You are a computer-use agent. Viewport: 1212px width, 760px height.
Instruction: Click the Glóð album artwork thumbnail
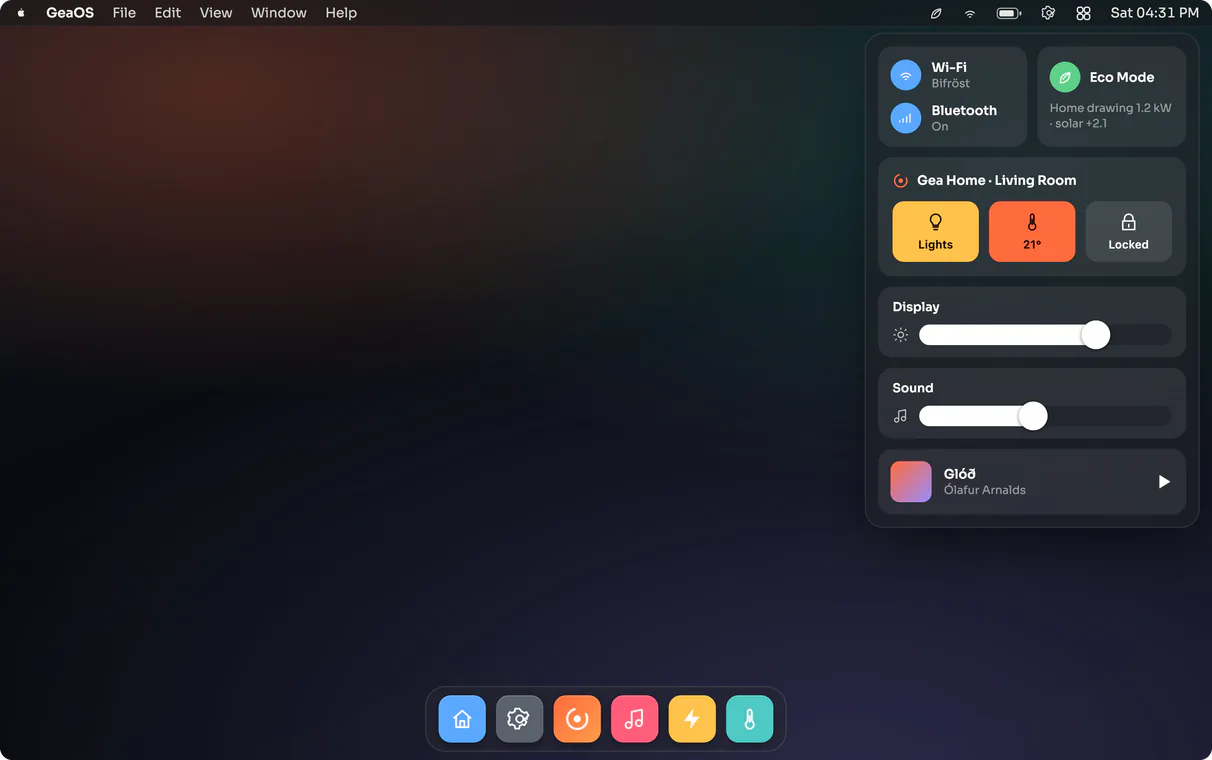[911, 482]
